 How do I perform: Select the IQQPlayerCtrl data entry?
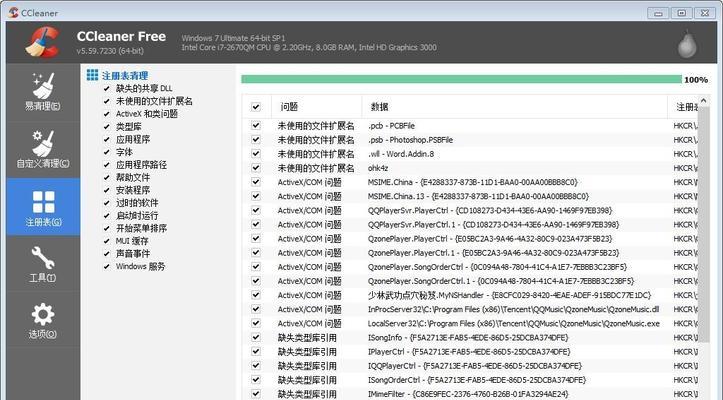tap(475, 365)
